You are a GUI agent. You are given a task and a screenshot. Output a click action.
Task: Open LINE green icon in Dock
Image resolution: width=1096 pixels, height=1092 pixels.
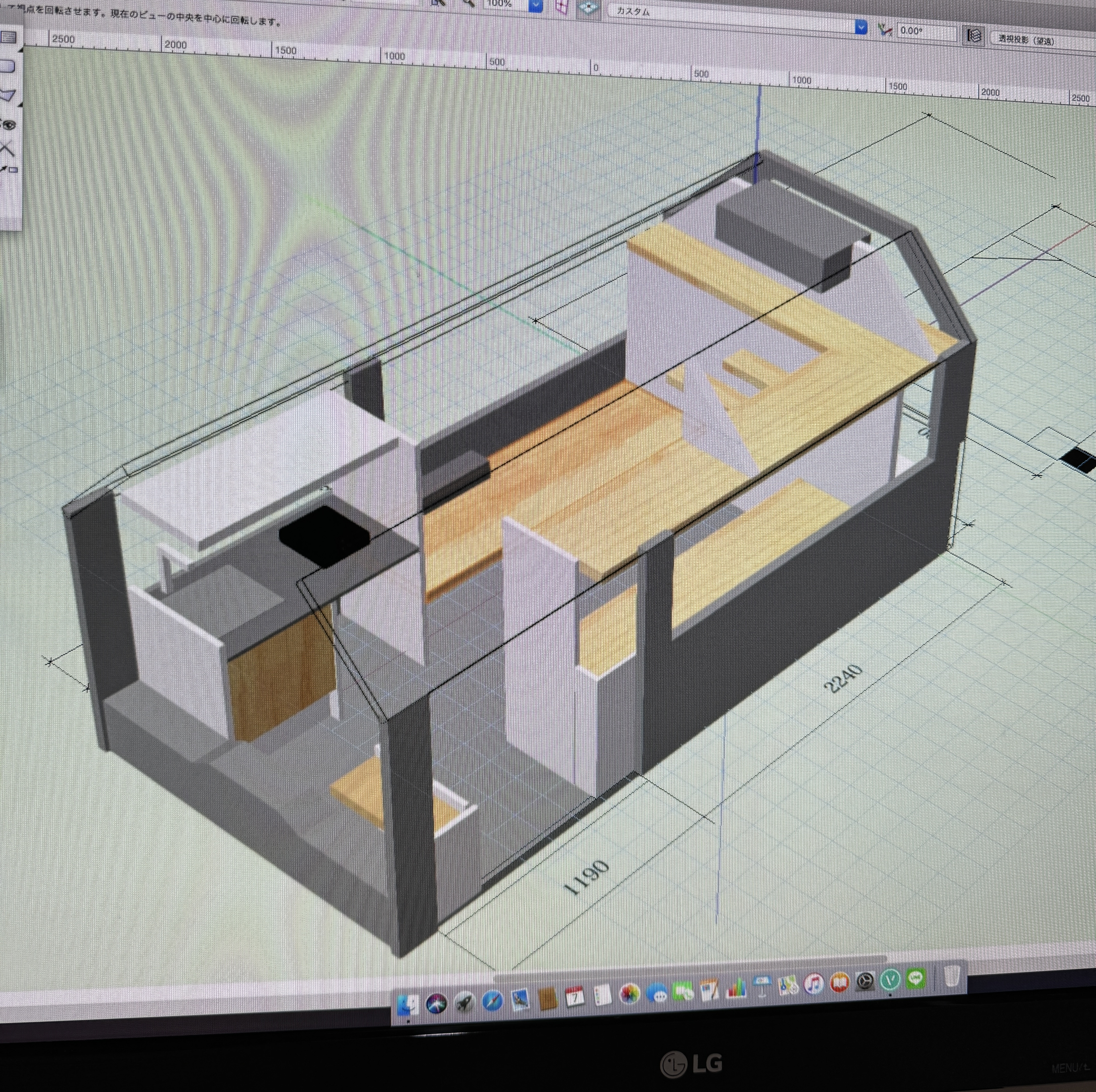916,979
